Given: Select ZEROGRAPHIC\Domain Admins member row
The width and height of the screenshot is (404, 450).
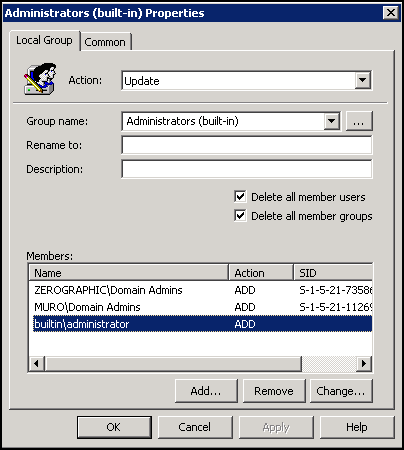Looking at the screenshot, I should pyautogui.click(x=200, y=290).
